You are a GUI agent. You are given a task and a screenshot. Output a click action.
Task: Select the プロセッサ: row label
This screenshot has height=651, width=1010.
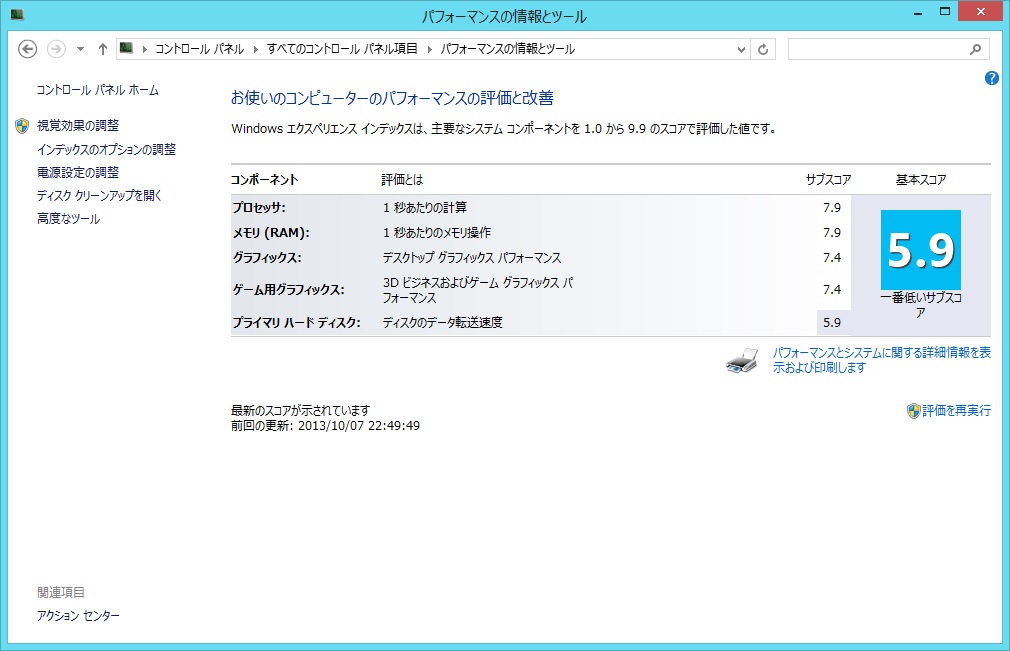tap(259, 208)
